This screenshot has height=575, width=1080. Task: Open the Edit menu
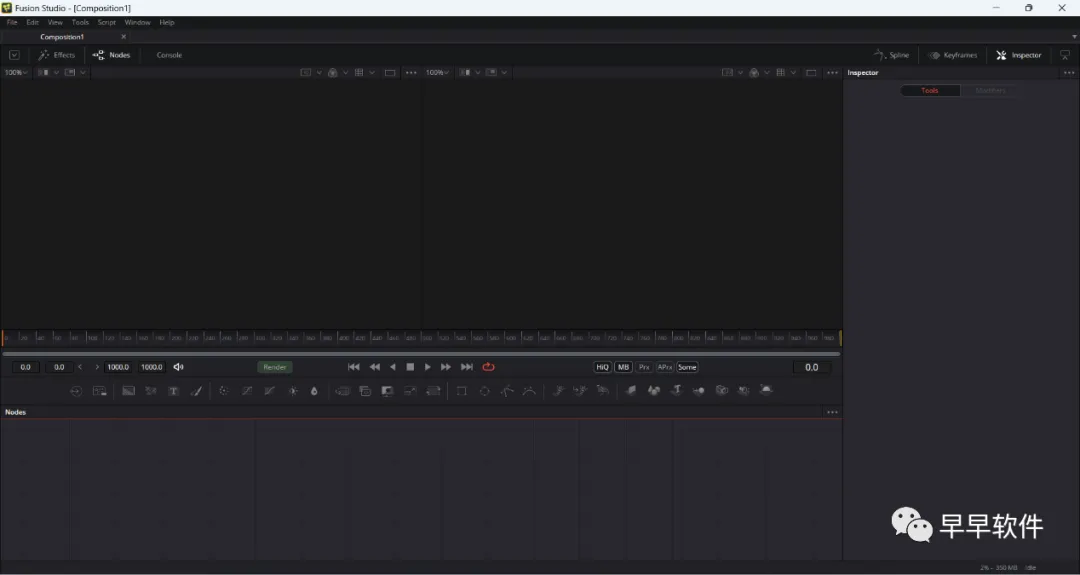tap(32, 22)
